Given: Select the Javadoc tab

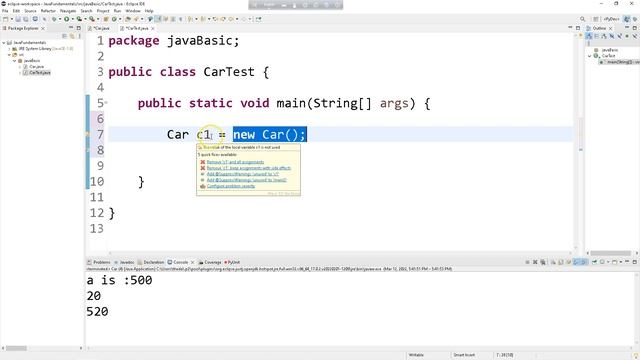Looking at the screenshot, I should point(124,262).
